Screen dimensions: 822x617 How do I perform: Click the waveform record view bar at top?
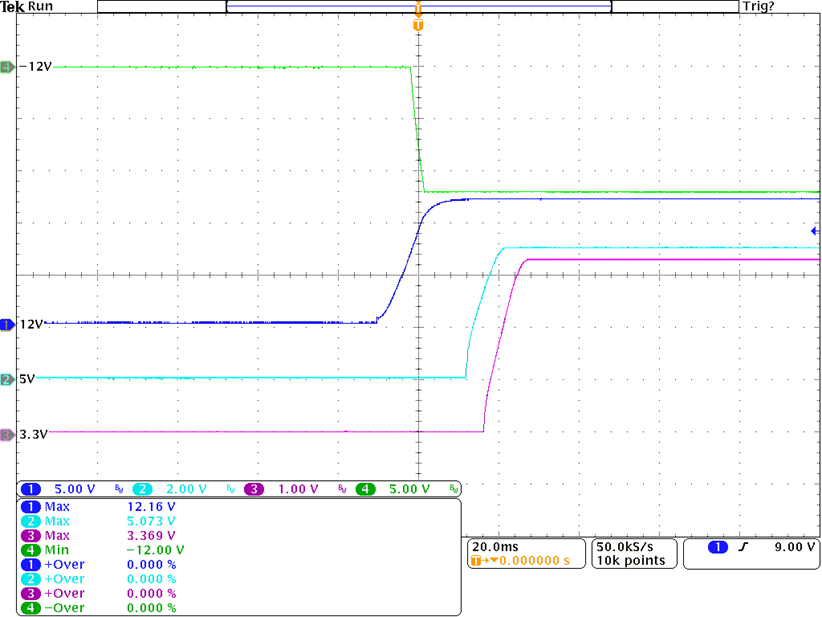[418, 7]
